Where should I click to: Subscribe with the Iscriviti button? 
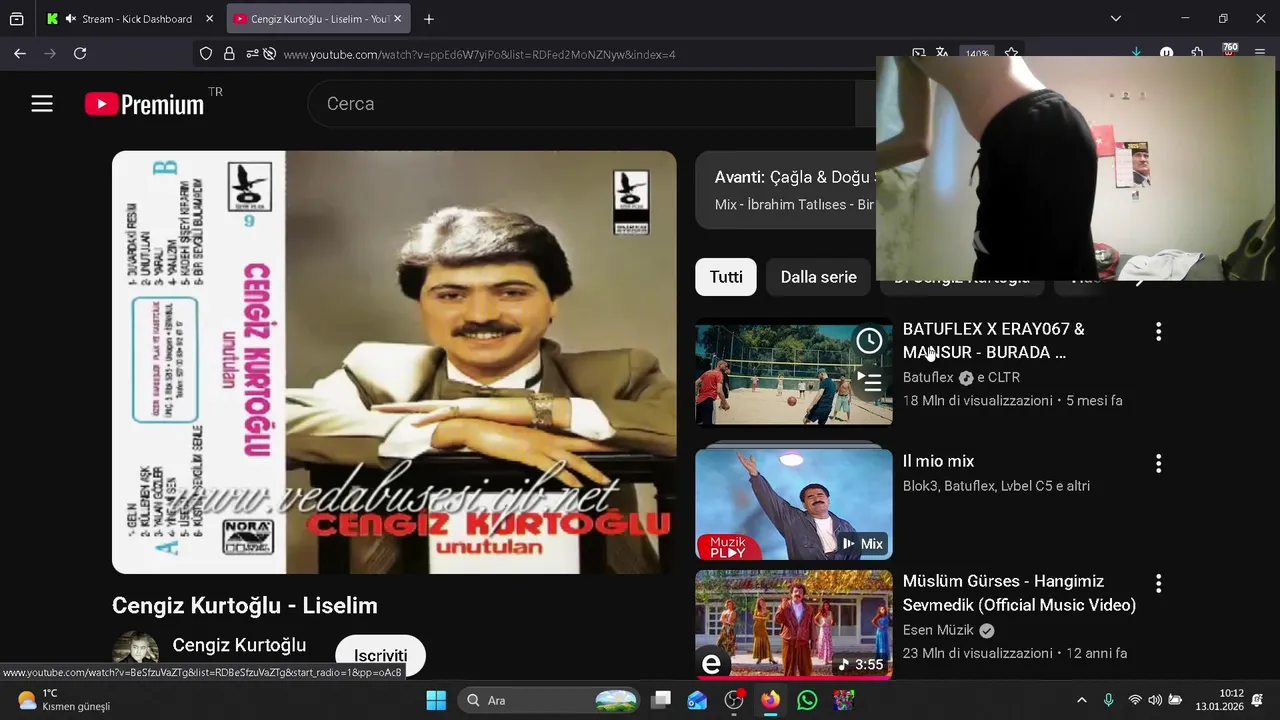(380, 655)
